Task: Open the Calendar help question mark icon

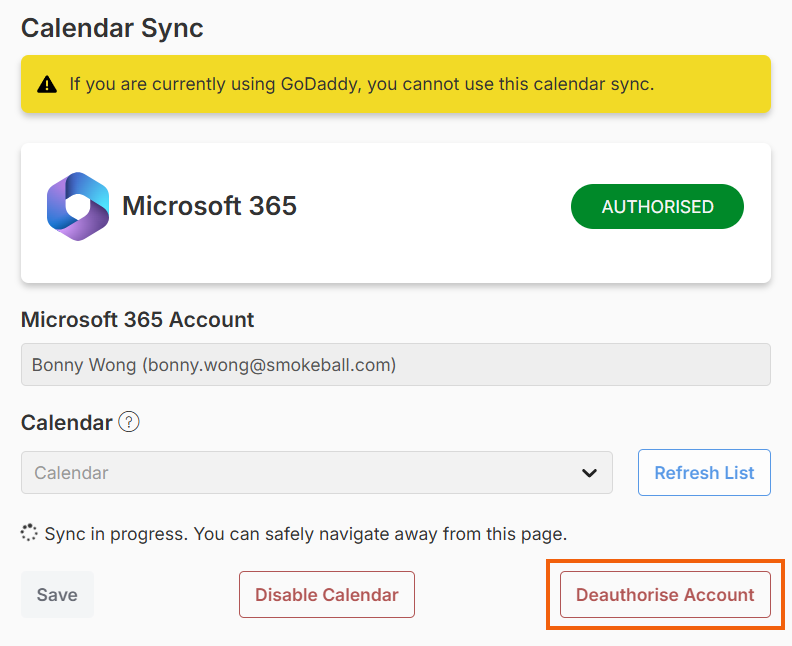Action: tap(128, 422)
